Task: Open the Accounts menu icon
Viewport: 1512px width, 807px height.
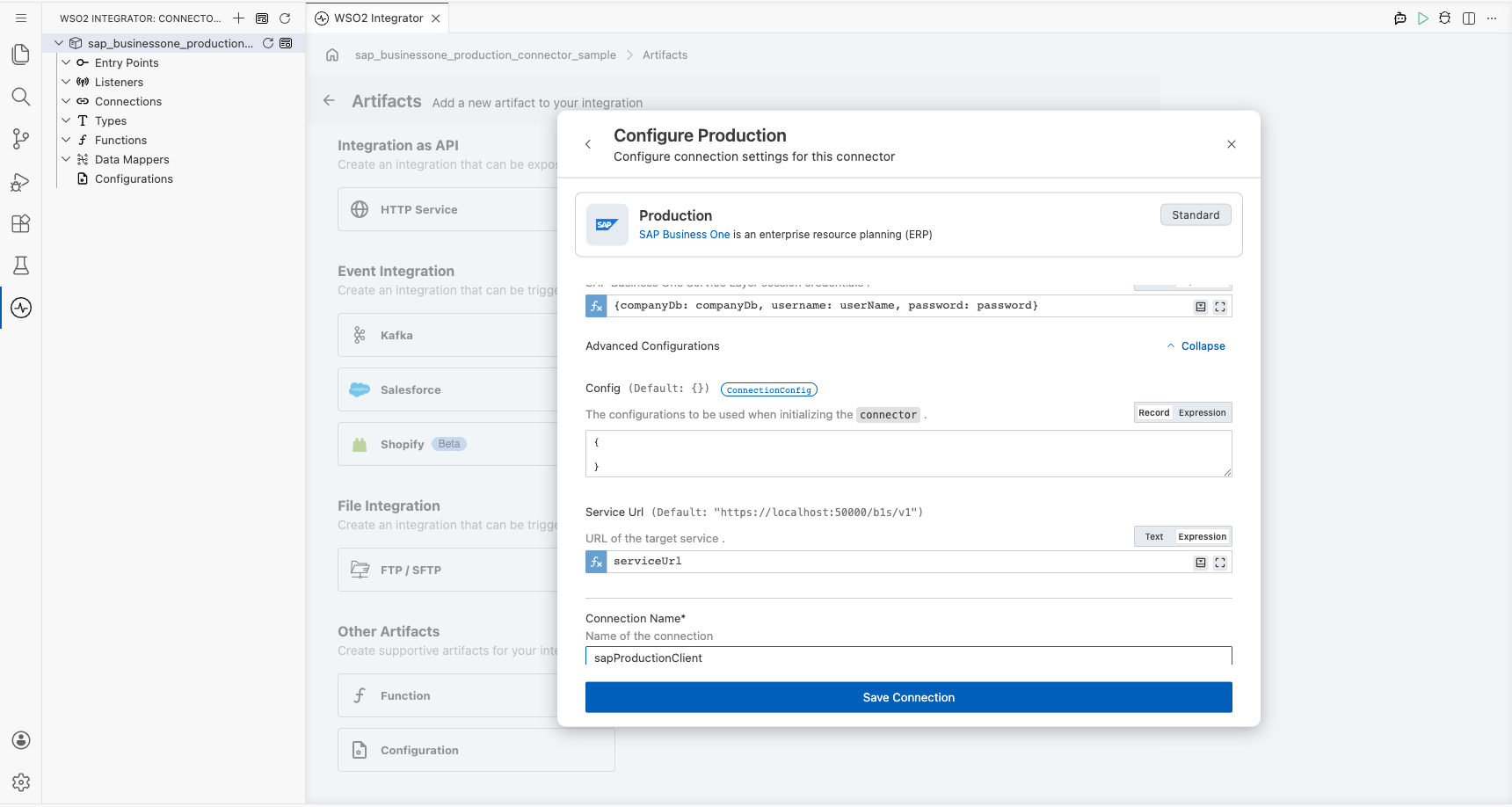Action: tap(21, 740)
